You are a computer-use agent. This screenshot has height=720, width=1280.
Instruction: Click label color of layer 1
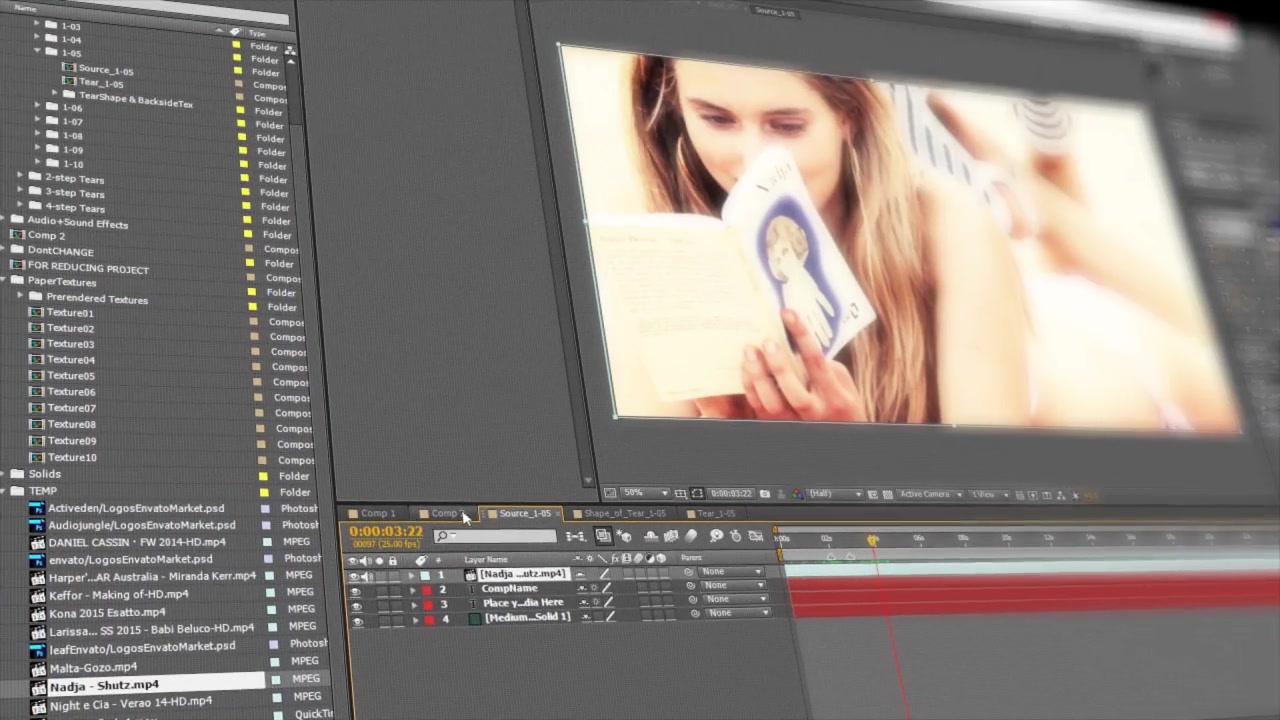tap(425, 576)
